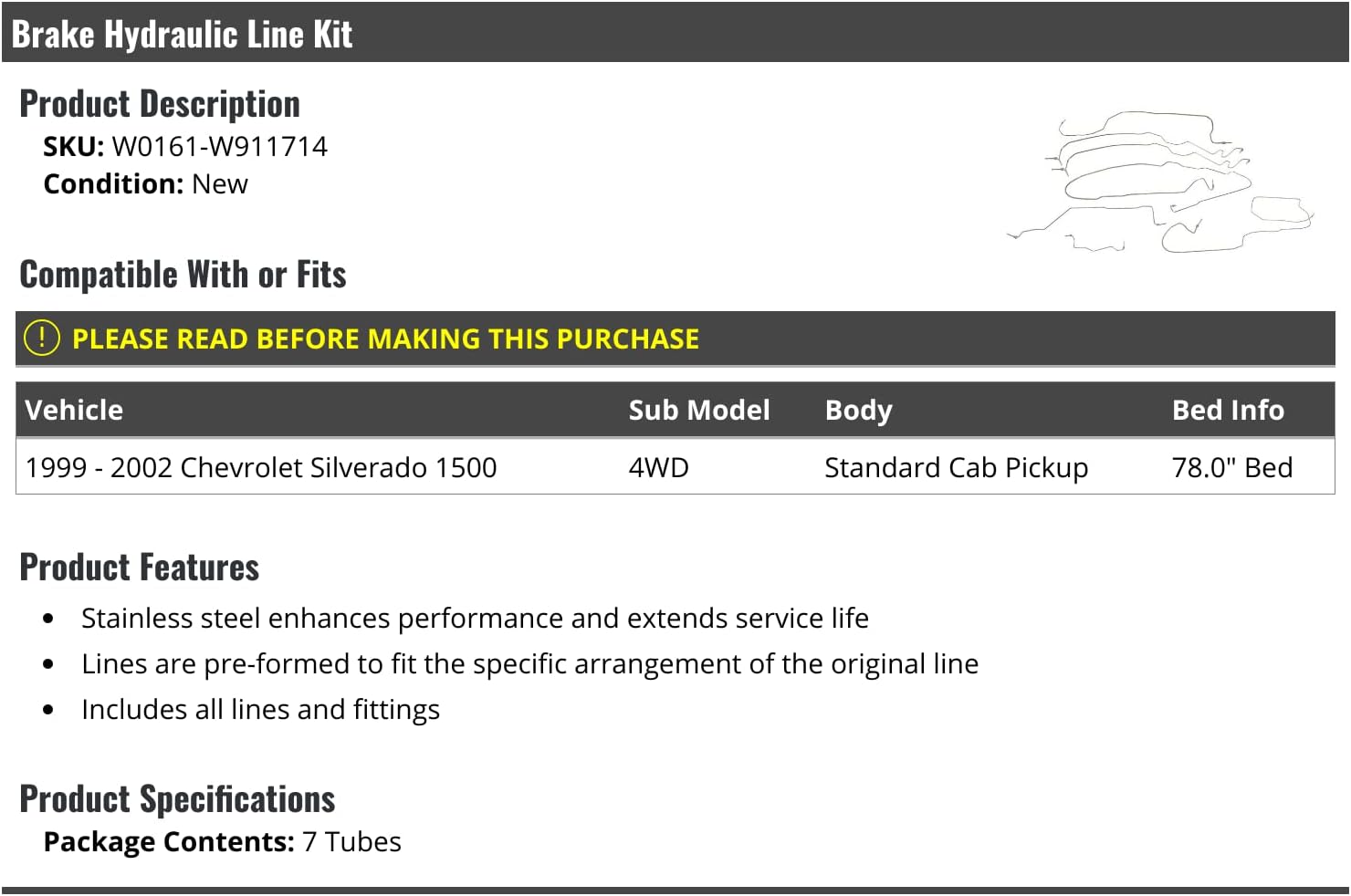Screen dimensions: 1351x896
Task: Click the Product Description heading
Action: click(160, 104)
